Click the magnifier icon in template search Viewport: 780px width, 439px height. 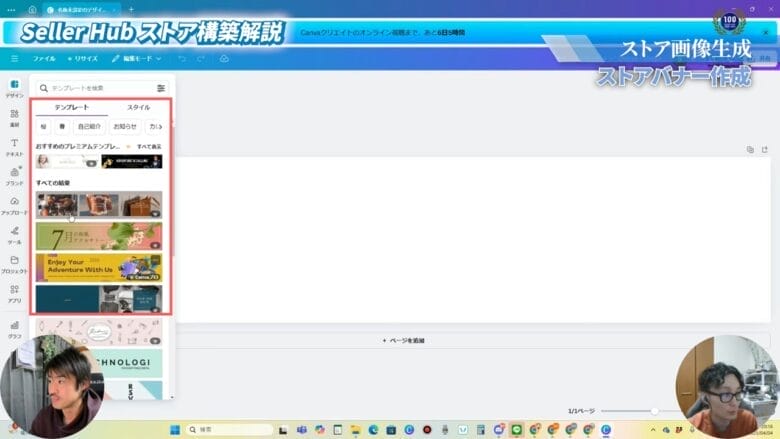point(44,88)
